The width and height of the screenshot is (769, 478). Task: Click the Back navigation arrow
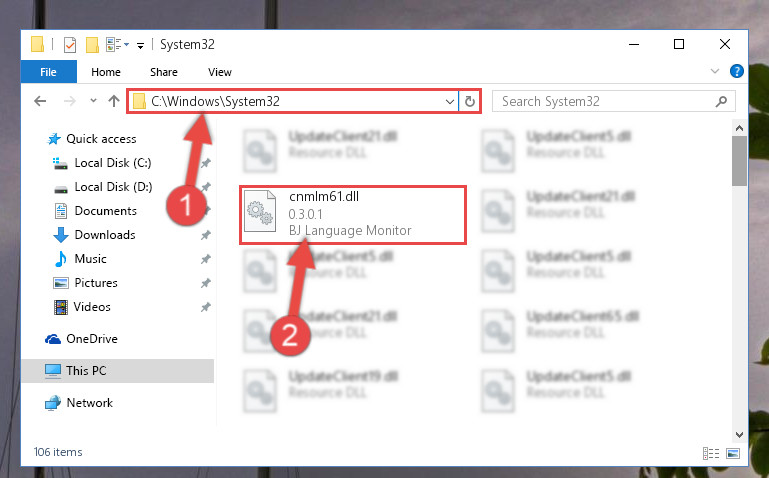[x=40, y=101]
